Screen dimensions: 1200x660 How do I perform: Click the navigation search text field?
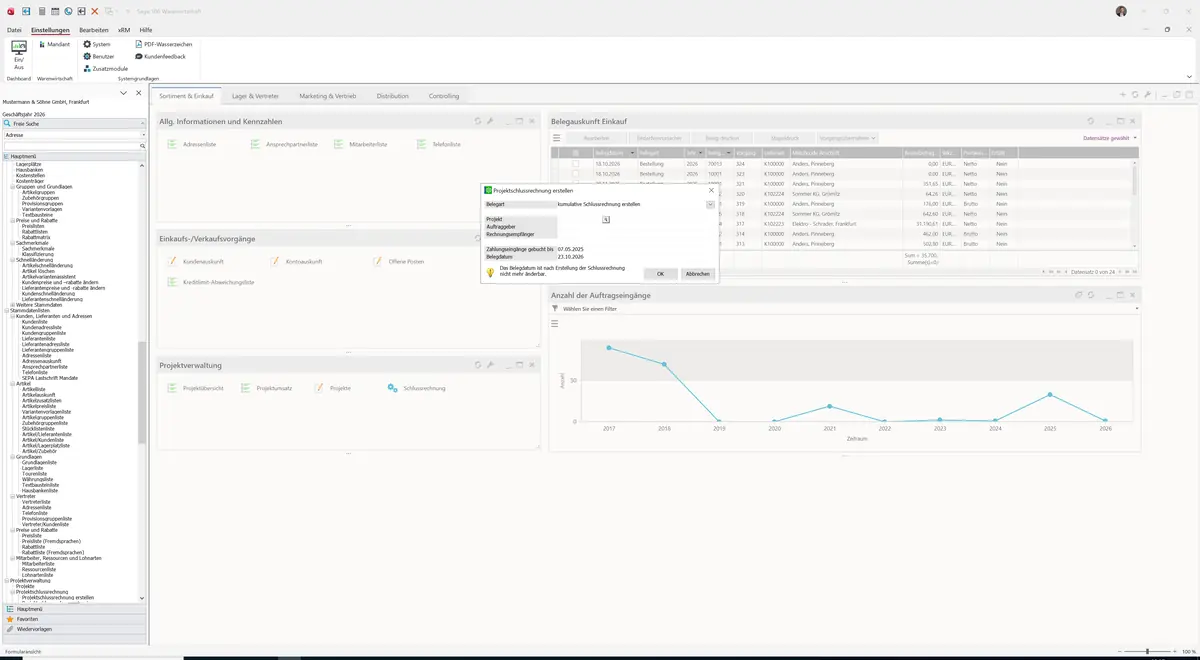tap(70, 146)
